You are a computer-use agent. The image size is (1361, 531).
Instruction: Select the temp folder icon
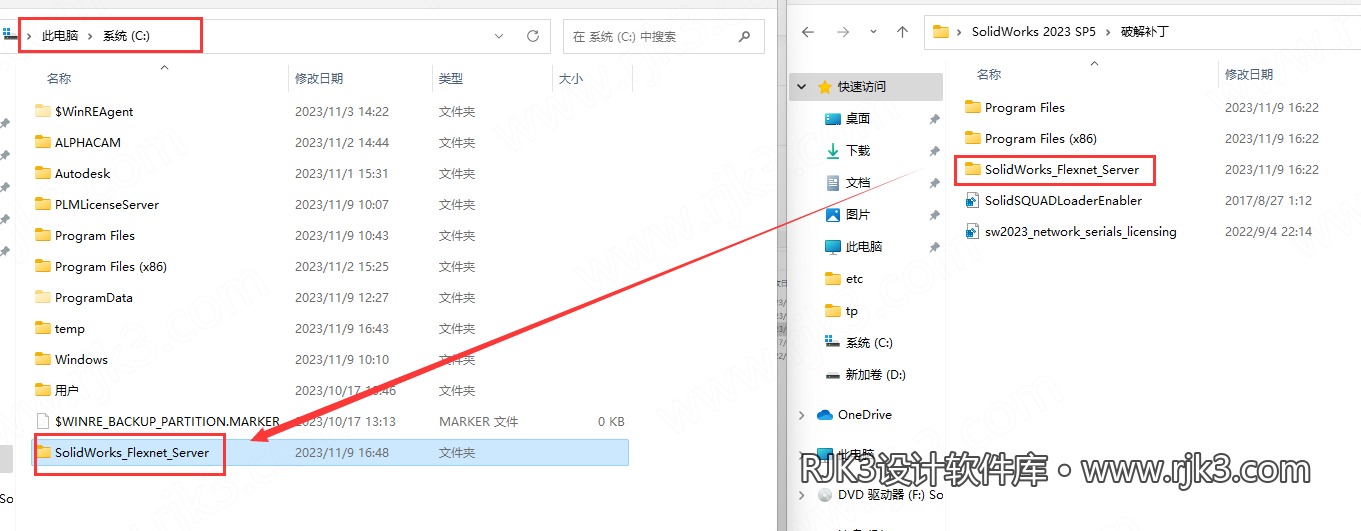tap(42, 328)
